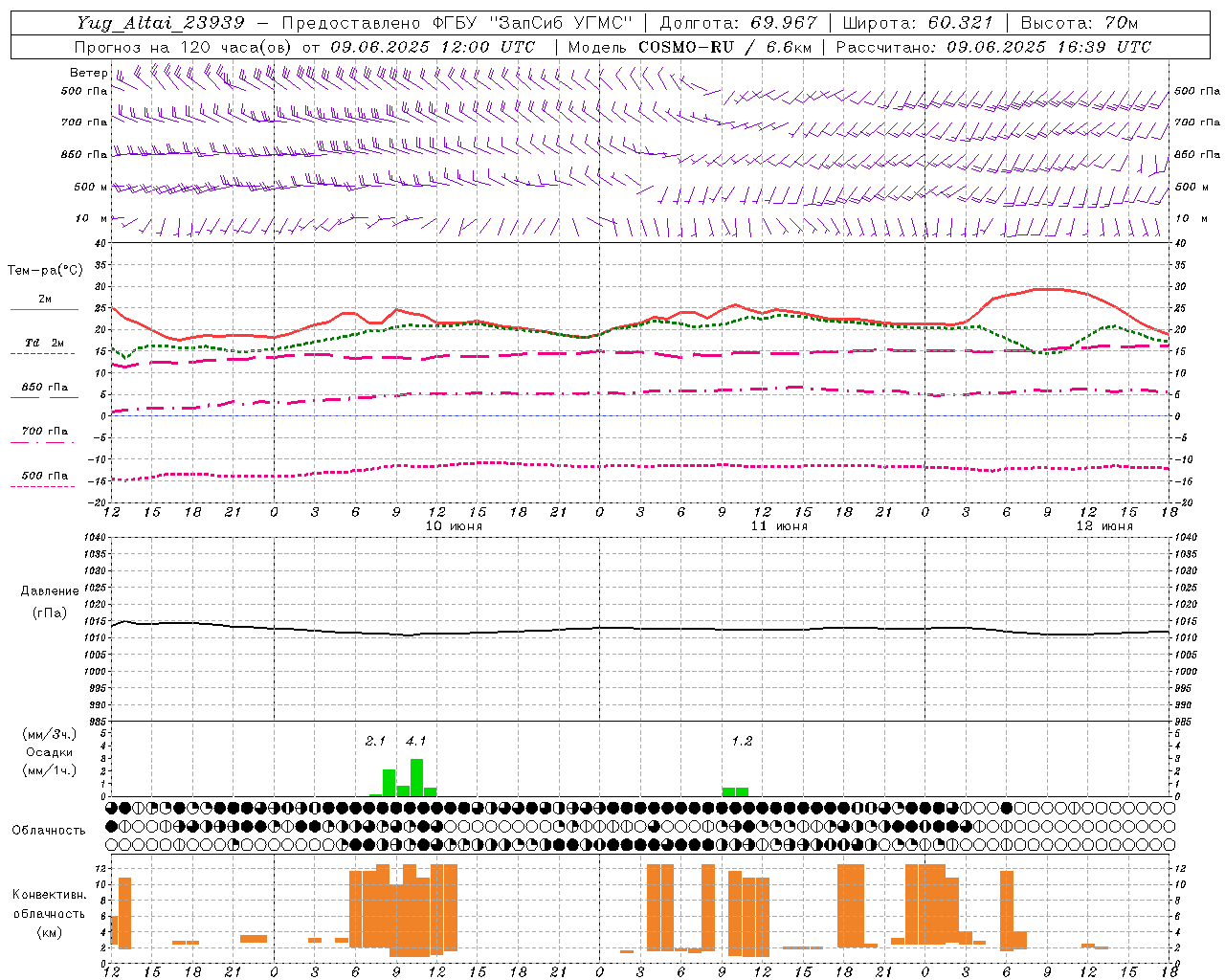Click the Ветер panel label

pyautogui.click(x=89, y=73)
